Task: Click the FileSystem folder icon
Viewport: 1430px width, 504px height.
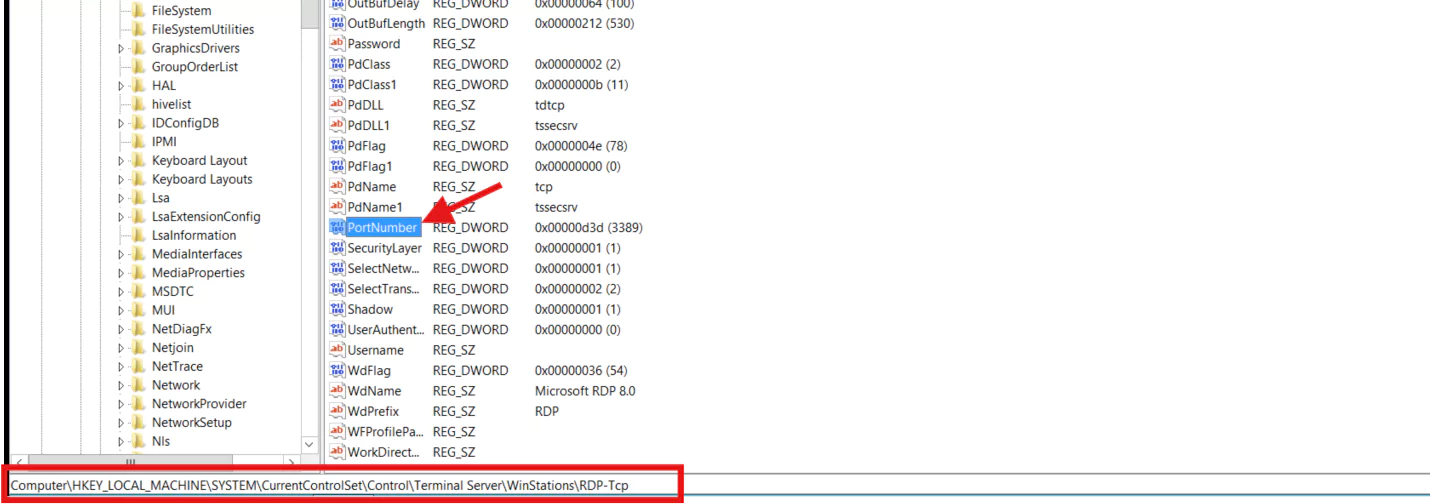Action: point(138,11)
